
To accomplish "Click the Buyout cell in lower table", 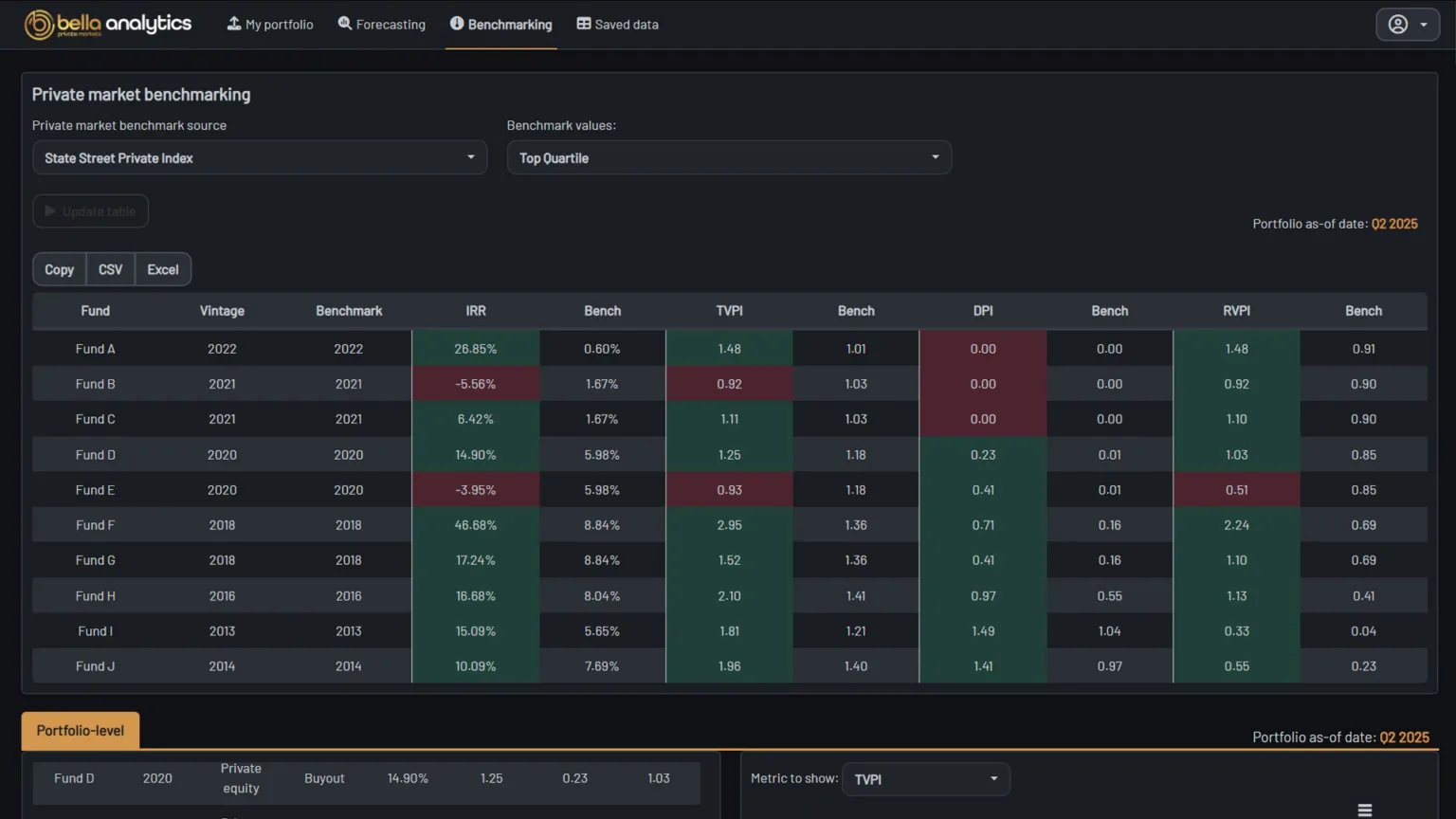I will tap(324, 778).
